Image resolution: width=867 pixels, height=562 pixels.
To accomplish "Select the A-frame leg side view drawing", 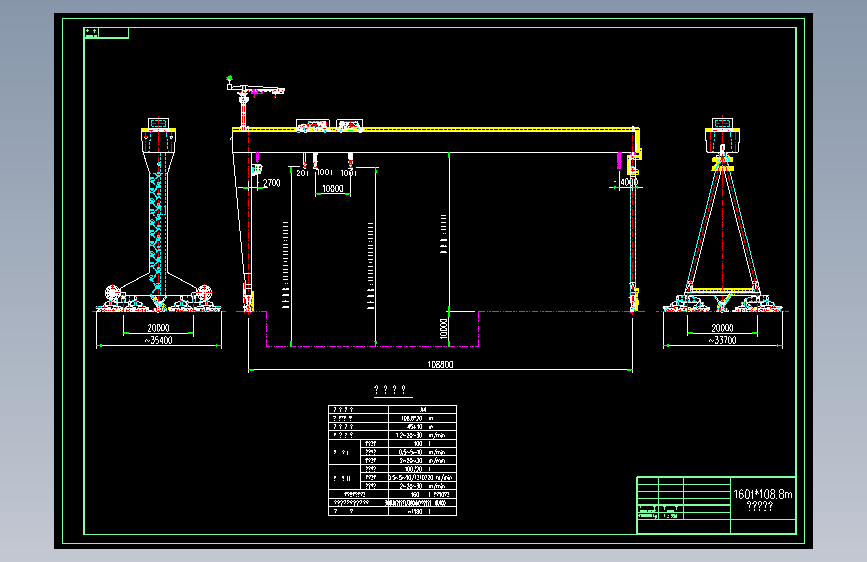I will [722, 214].
